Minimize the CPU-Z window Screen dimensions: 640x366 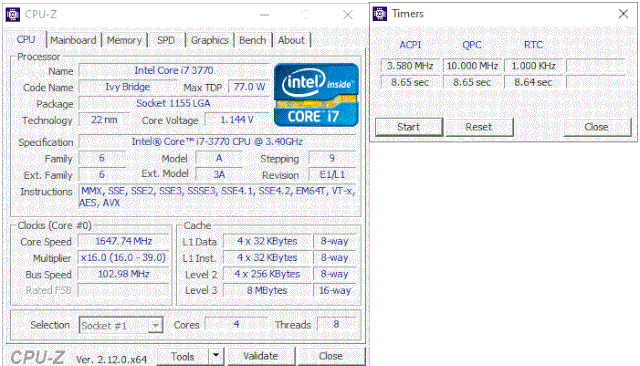pyautogui.click(x=264, y=15)
